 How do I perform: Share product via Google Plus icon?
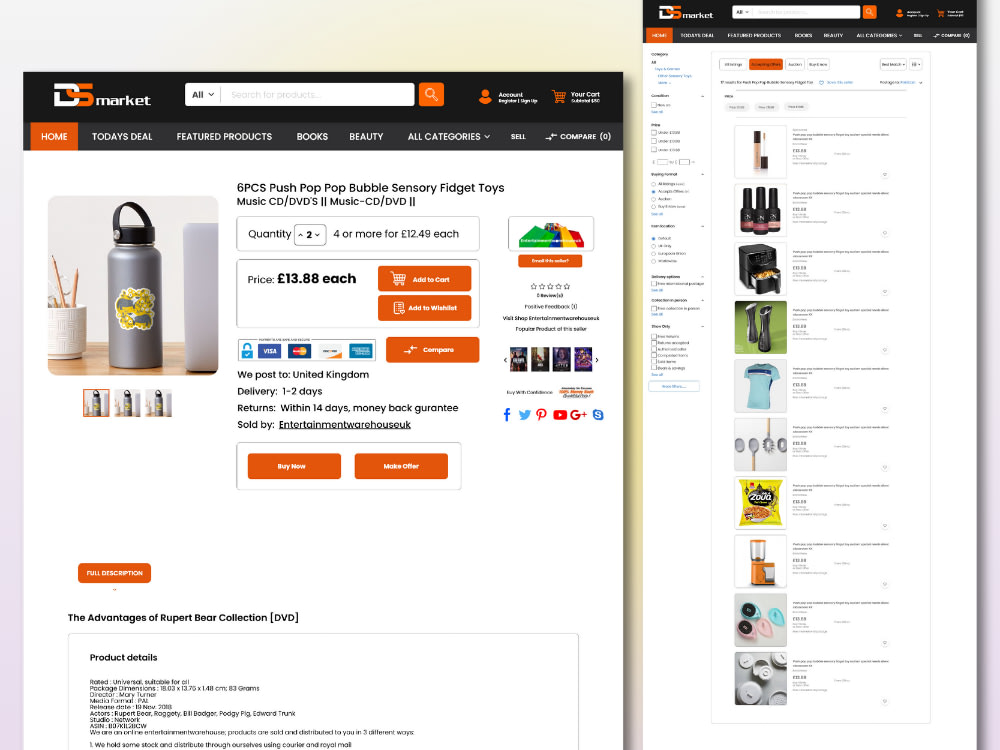point(578,415)
